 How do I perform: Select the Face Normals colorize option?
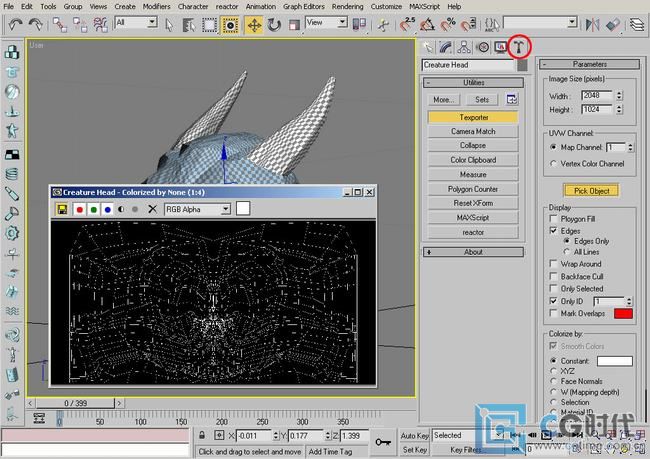click(x=553, y=381)
